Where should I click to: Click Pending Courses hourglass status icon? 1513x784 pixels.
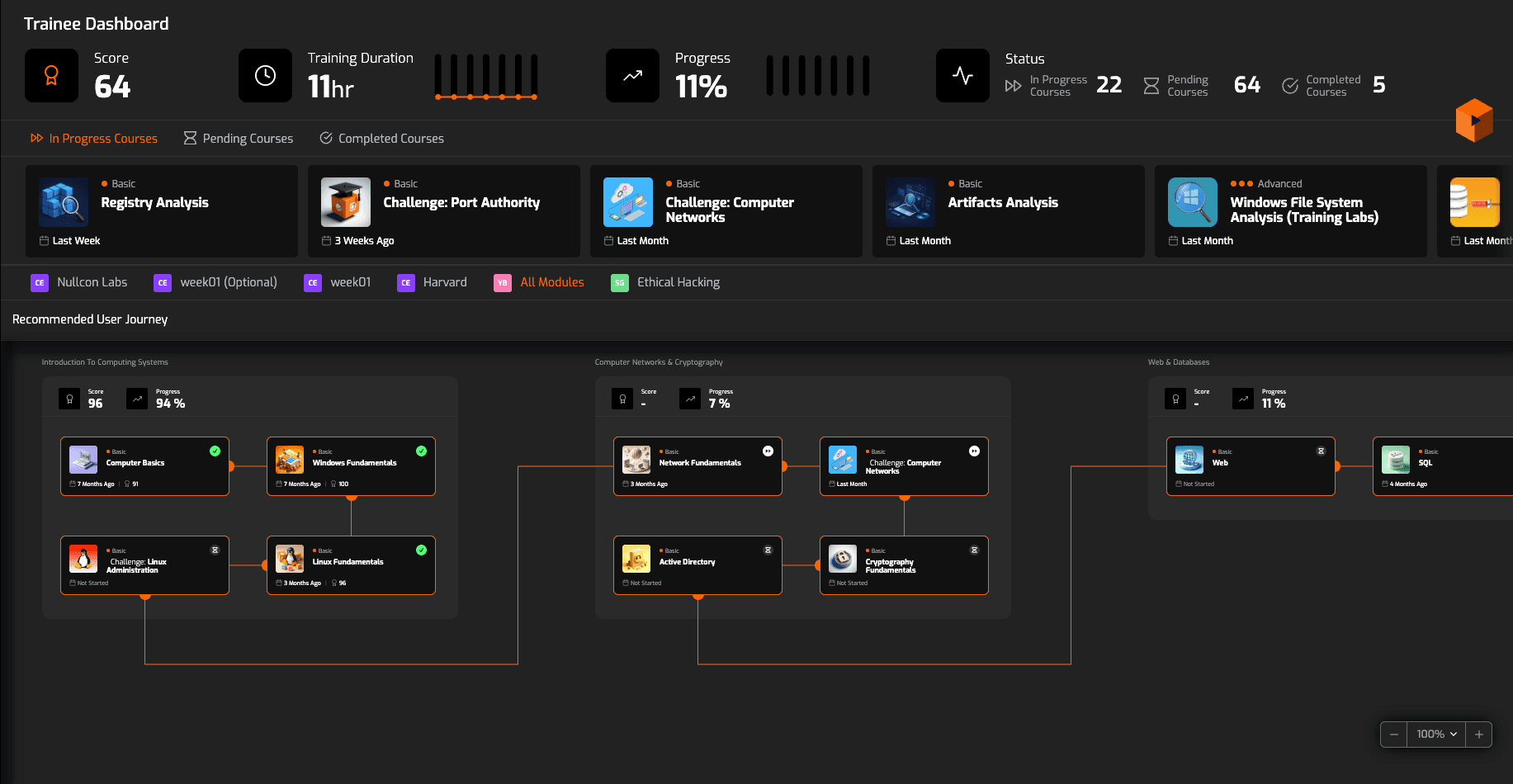coord(1151,86)
